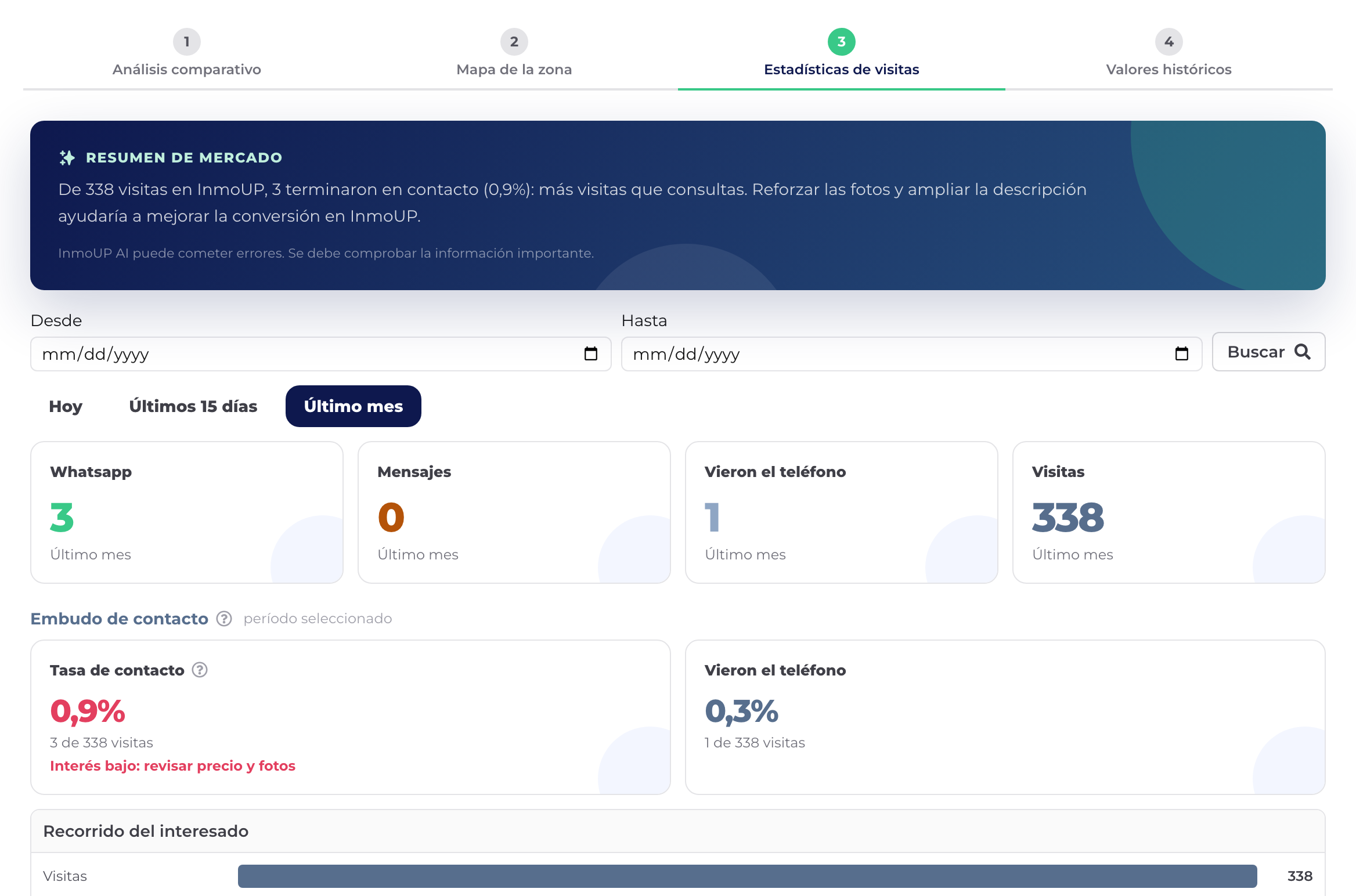Click the Embudo de contacto heading

[120, 619]
